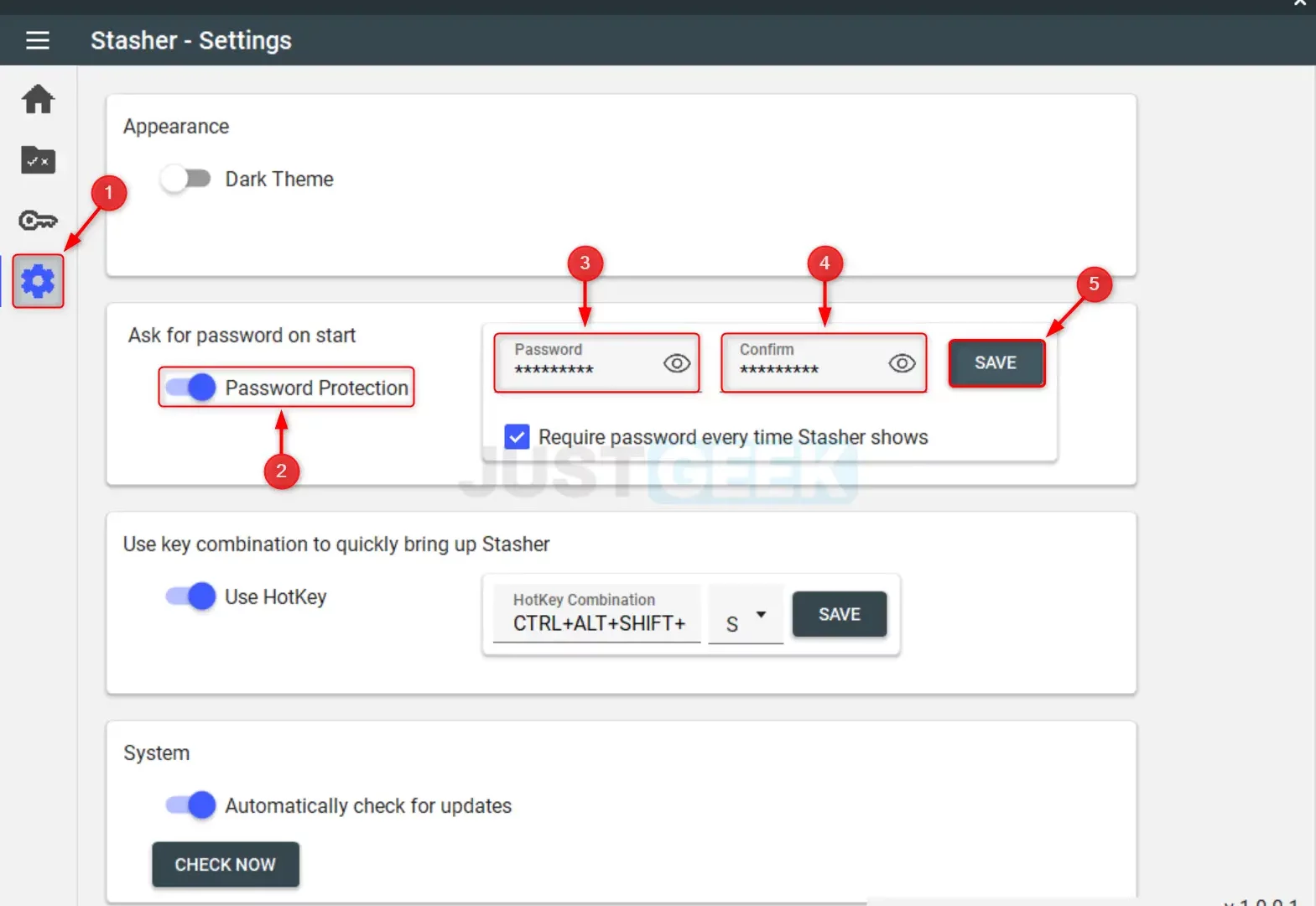The width and height of the screenshot is (1316, 906).
Task: Save the HotKey combination
Action: coord(839,614)
